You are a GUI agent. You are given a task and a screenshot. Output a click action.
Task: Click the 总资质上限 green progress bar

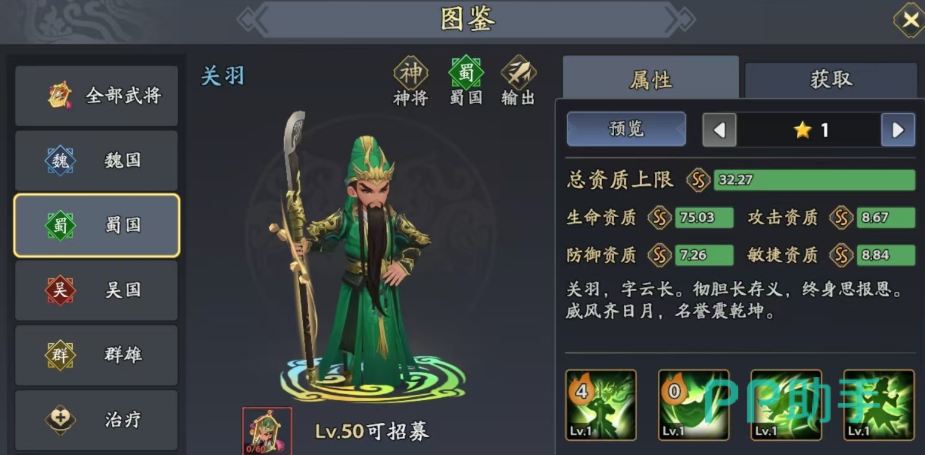(815, 180)
